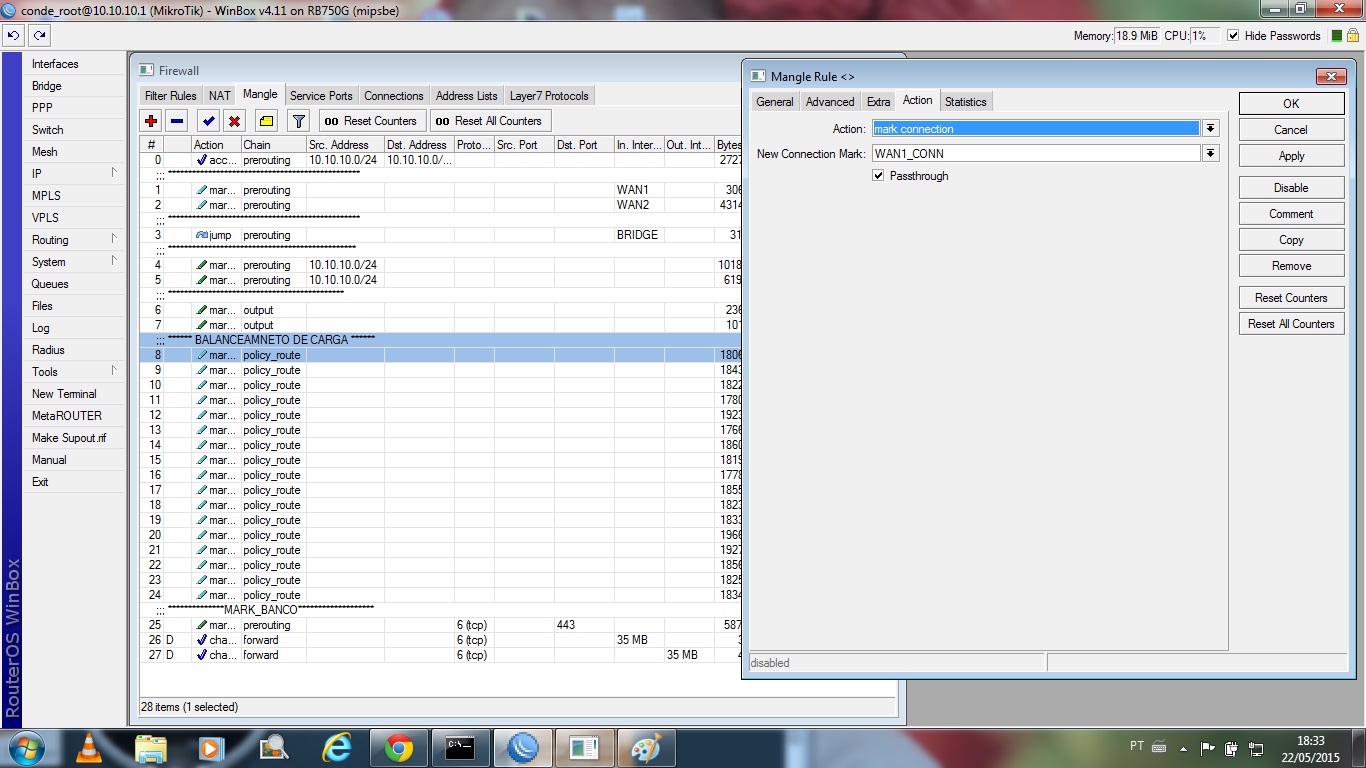The width and height of the screenshot is (1366, 768).
Task: Click OK in Mangle Rule dialog
Action: (x=1291, y=104)
